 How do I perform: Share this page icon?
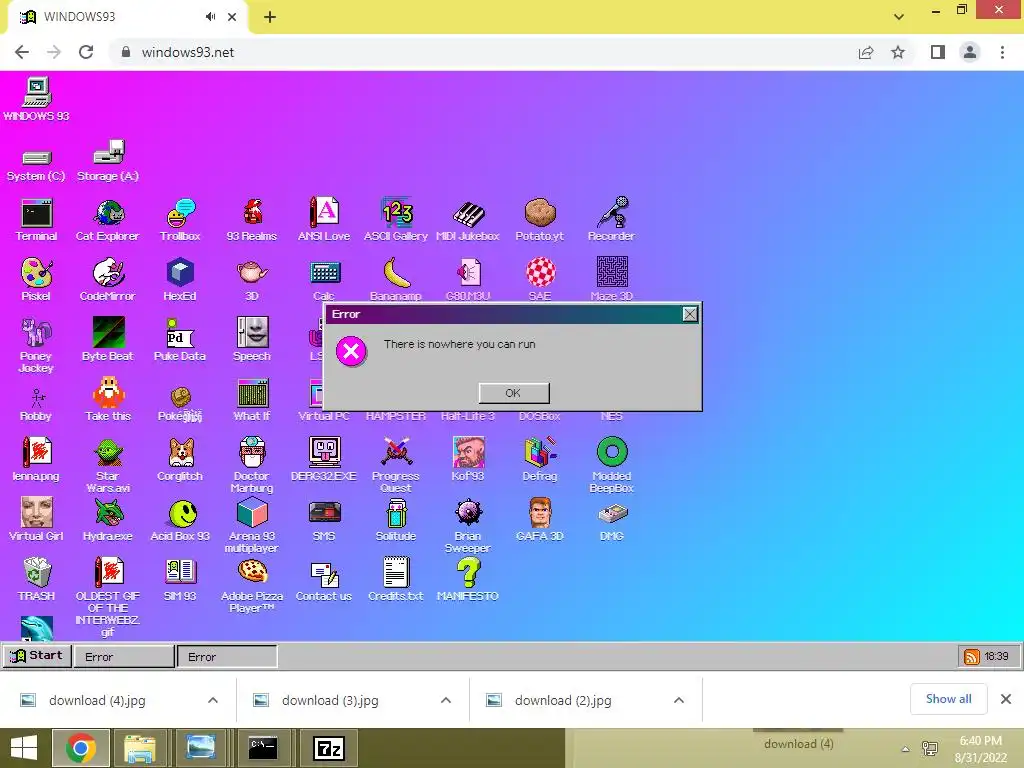(866, 52)
